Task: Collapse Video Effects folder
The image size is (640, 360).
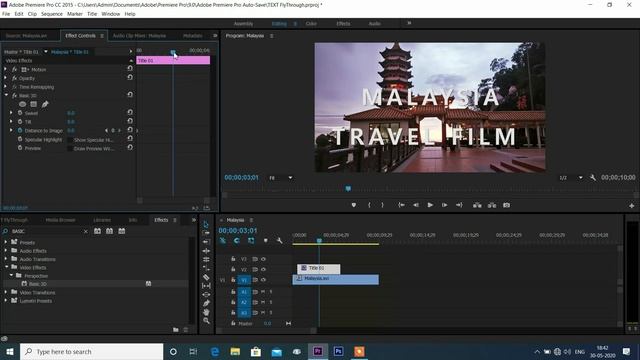Action: click(7, 267)
